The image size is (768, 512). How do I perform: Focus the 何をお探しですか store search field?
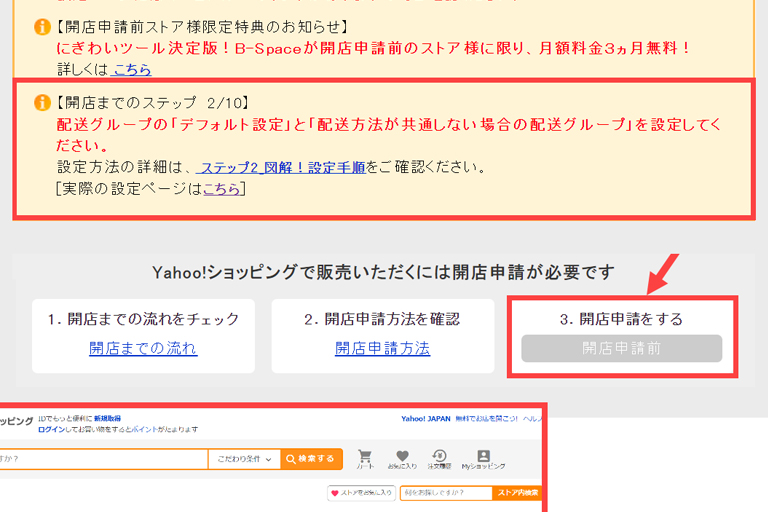(x=446, y=493)
